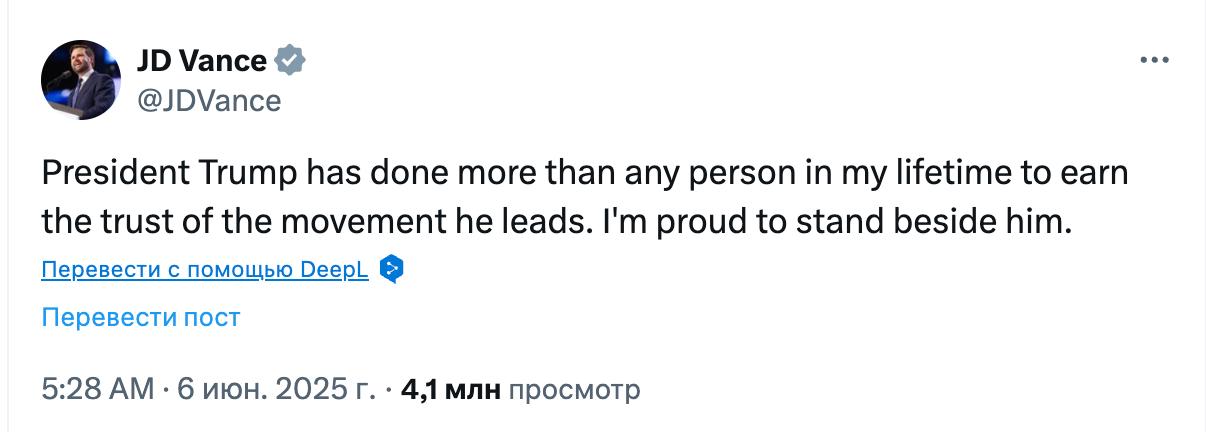The image size is (1206, 432).
Task: Click "I'm proud to stand beside him" sentence
Action: (836, 222)
